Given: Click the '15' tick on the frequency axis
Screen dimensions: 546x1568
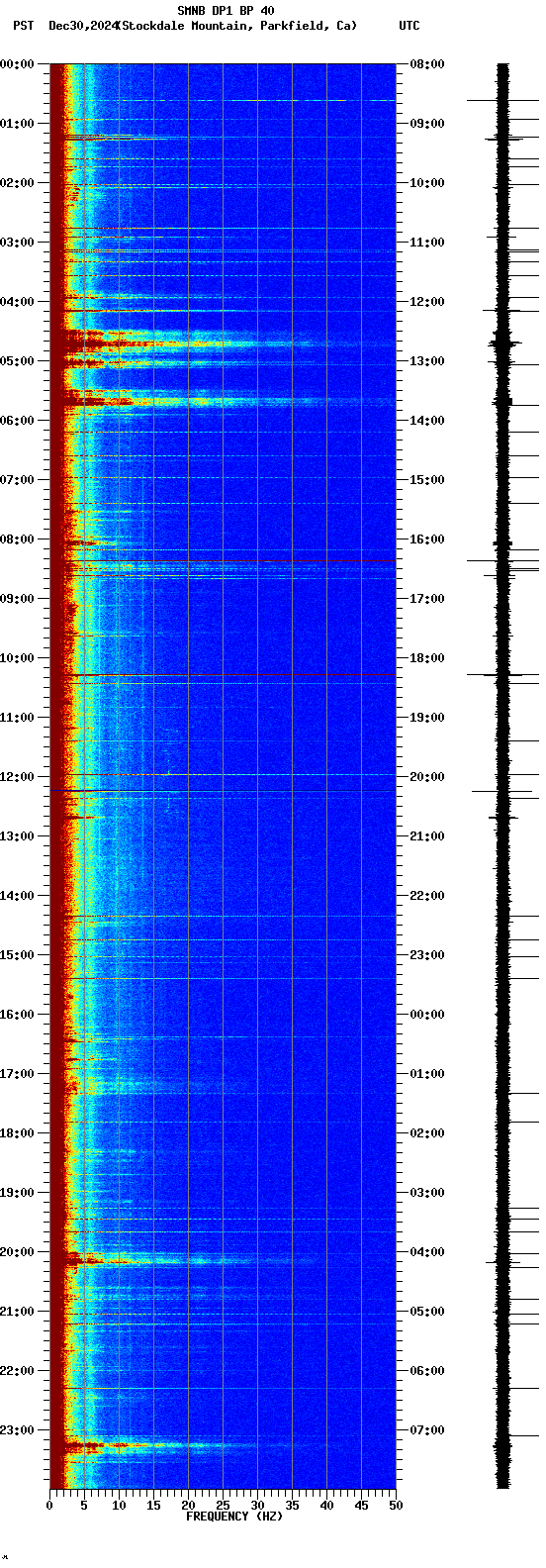Looking at the screenshot, I should (x=153, y=1506).
